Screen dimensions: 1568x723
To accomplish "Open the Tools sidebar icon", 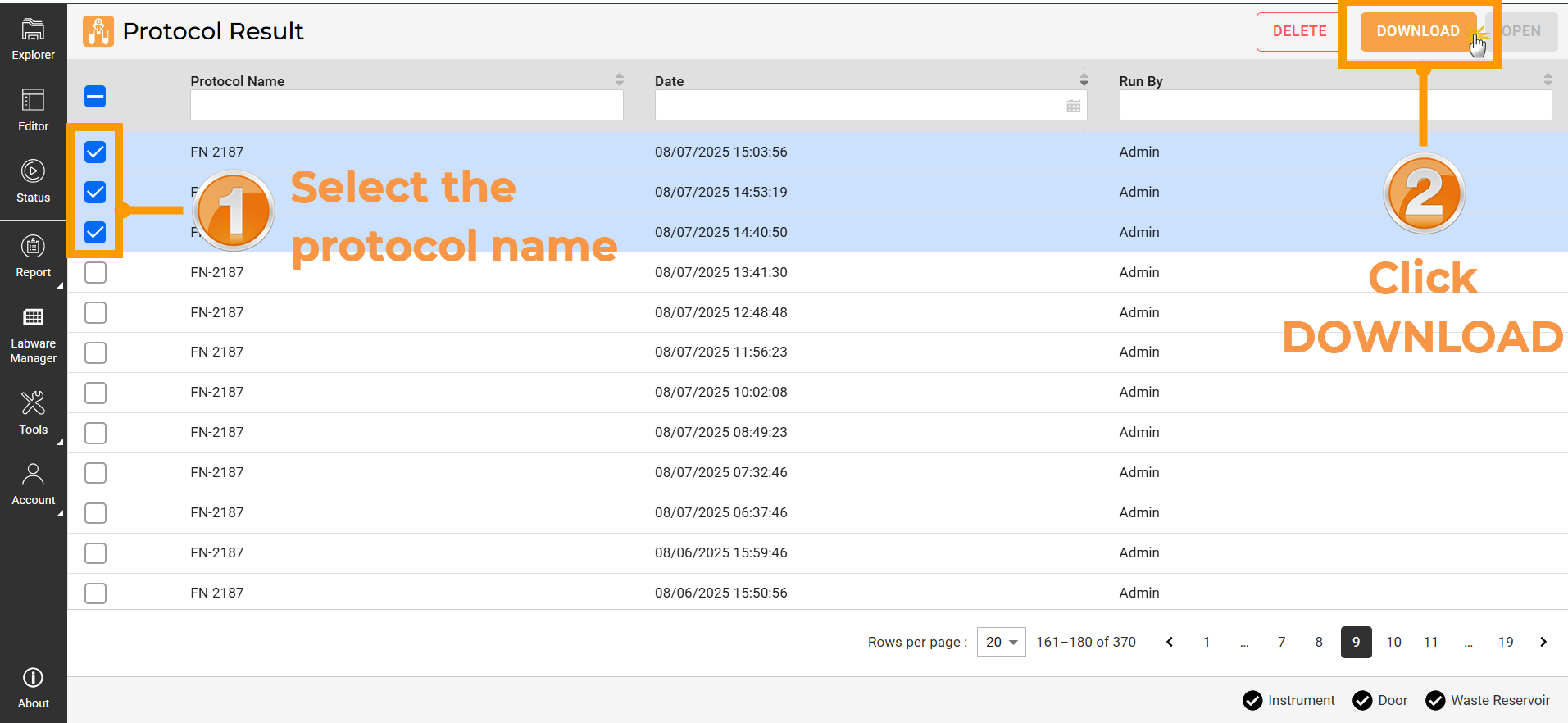I will 33,412.
